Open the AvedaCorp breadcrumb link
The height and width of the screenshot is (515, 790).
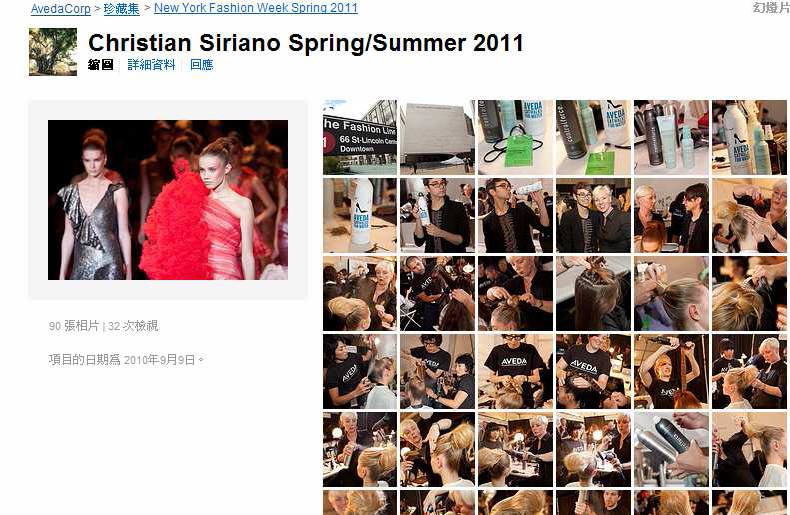60,9
